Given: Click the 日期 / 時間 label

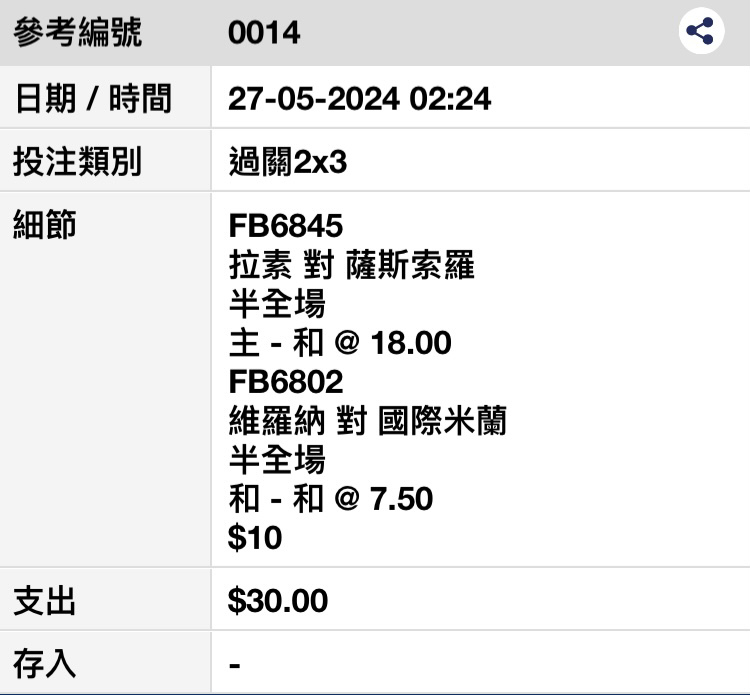Looking at the screenshot, I should tap(93, 99).
